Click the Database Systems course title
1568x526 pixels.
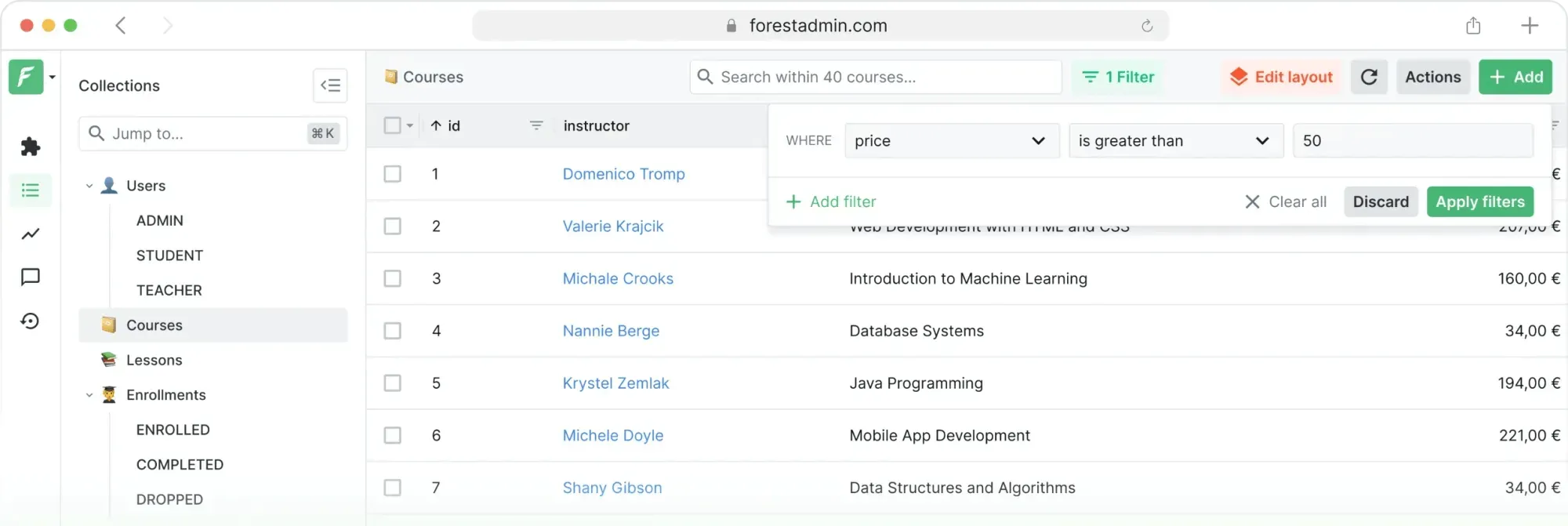pyautogui.click(x=916, y=331)
